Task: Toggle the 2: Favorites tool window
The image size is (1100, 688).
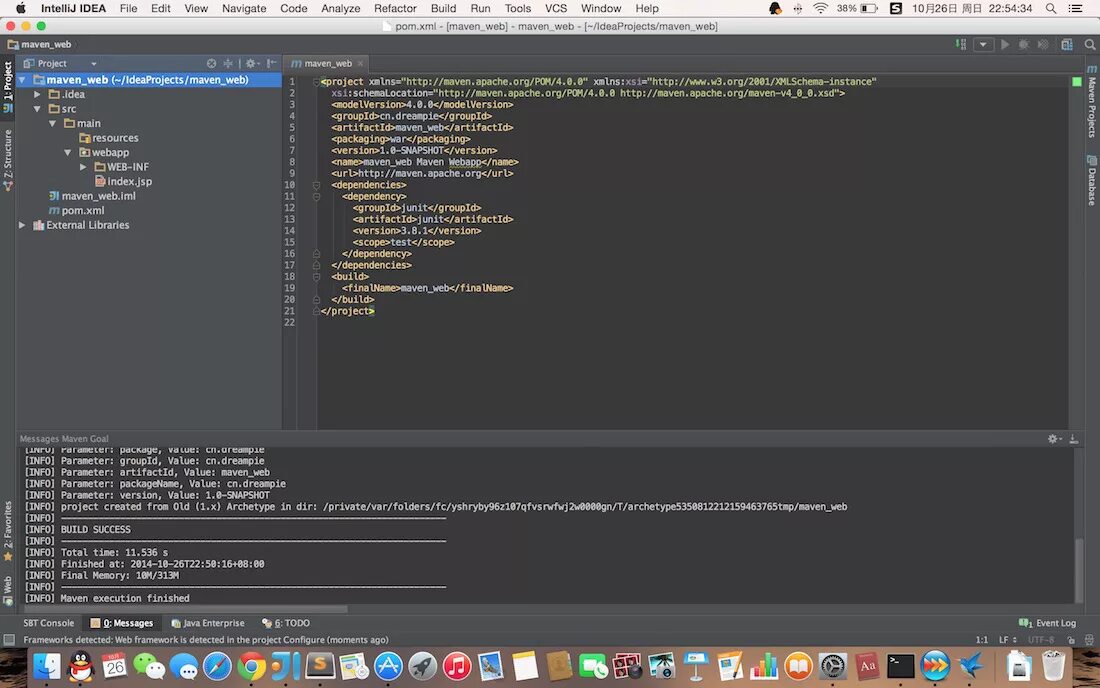Action: coord(8,531)
